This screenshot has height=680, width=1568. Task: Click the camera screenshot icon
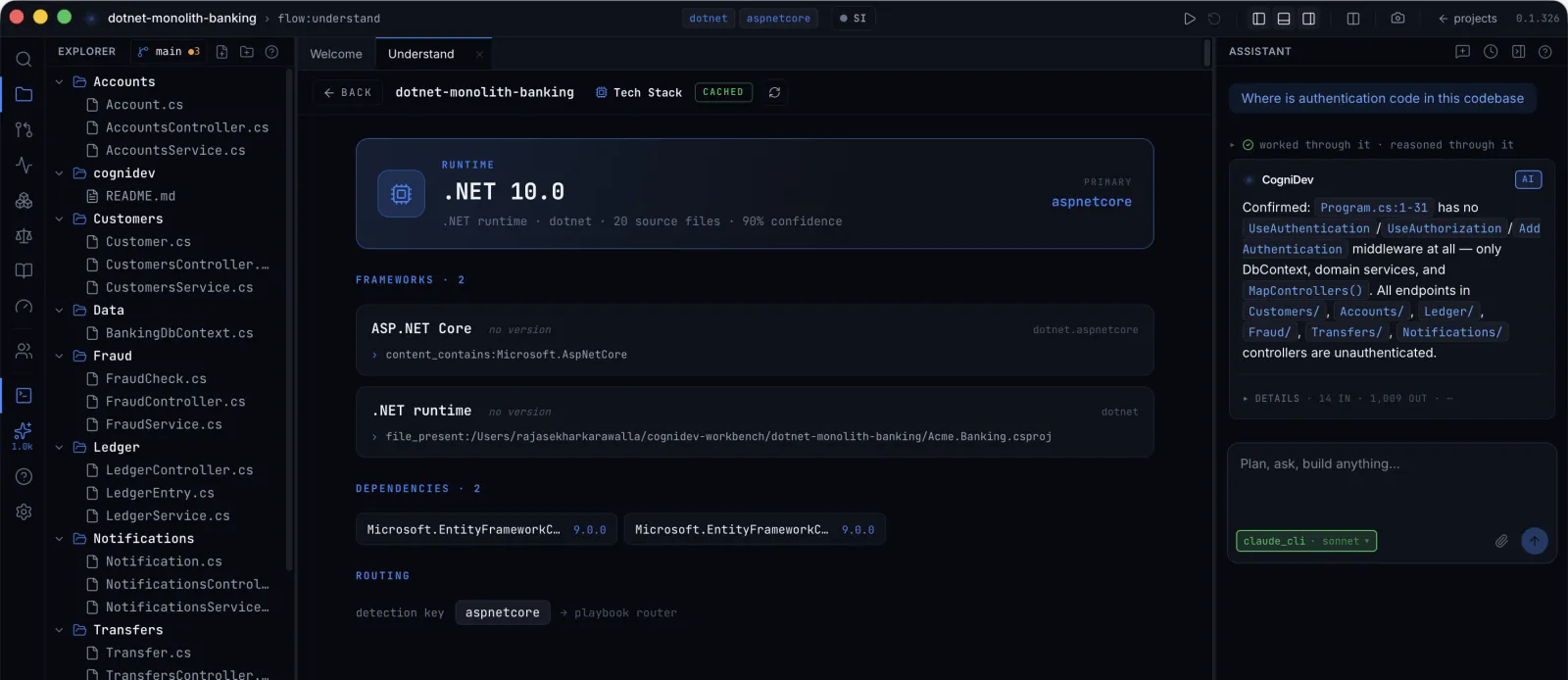[x=1397, y=19]
